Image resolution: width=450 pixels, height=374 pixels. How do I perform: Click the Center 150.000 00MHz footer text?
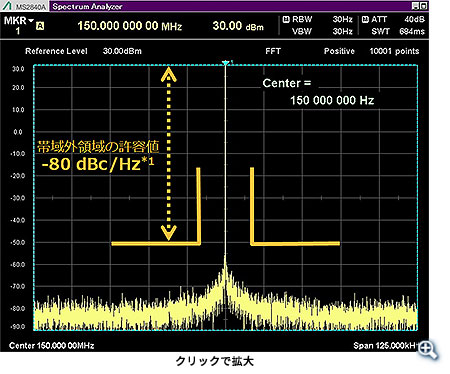pos(52,345)
